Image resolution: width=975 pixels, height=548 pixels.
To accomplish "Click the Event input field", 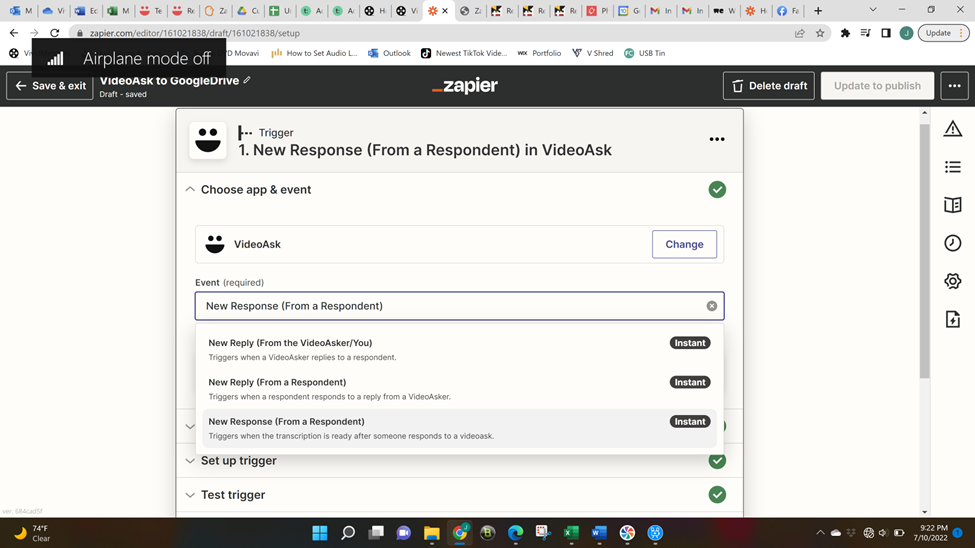I will 459,306.
